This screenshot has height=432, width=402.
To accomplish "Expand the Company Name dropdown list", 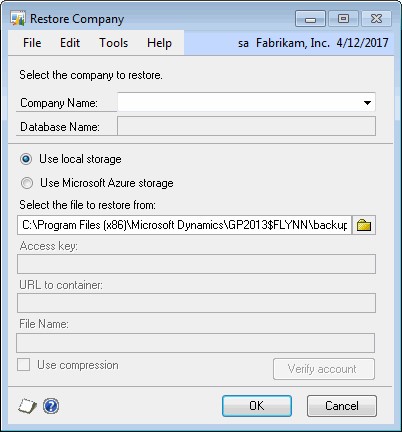I will click(x=367, y=103).
